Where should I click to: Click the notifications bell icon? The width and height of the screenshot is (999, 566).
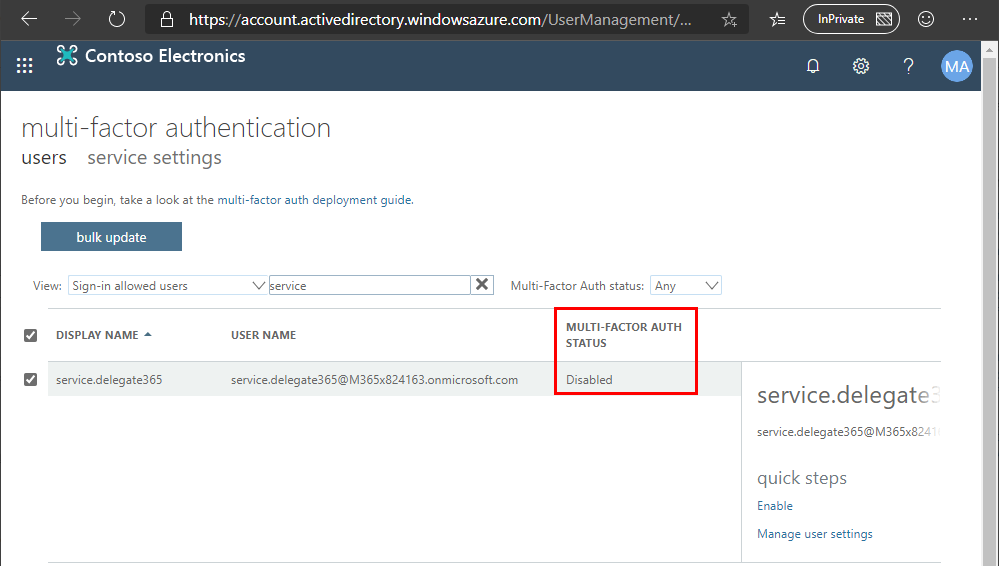(813, 66)
